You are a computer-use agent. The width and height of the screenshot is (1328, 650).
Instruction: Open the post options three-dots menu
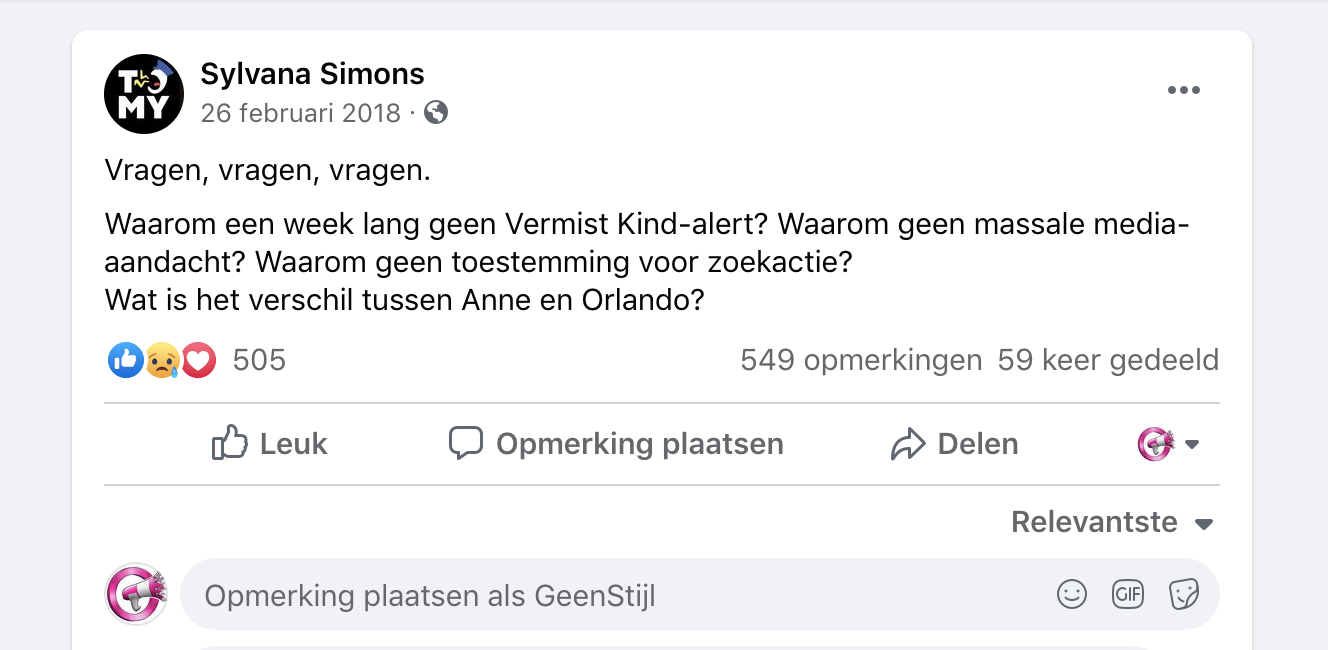pyautogui.click(x=1183, y=91)
